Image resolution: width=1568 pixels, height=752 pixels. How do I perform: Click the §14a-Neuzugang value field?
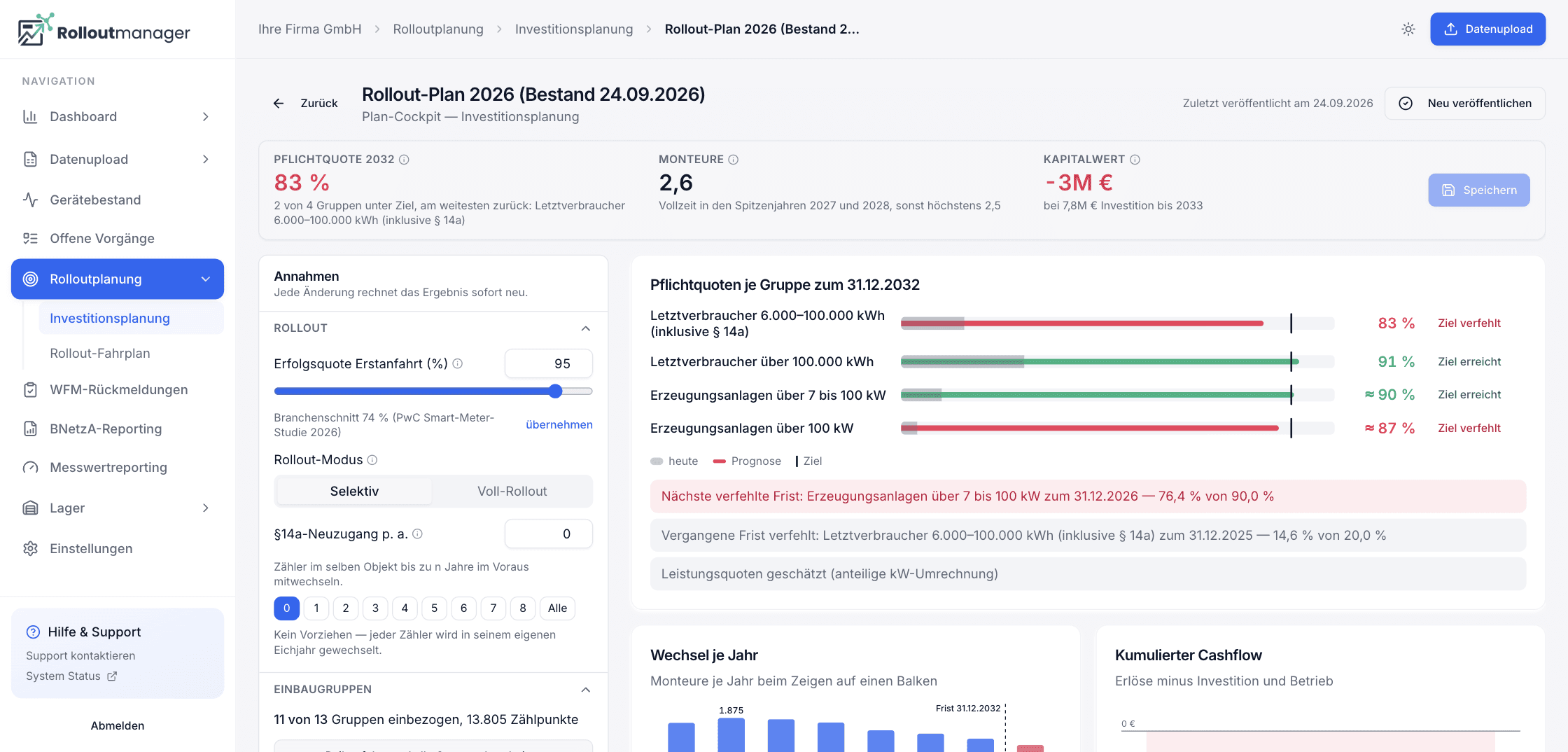pos(549,534)
